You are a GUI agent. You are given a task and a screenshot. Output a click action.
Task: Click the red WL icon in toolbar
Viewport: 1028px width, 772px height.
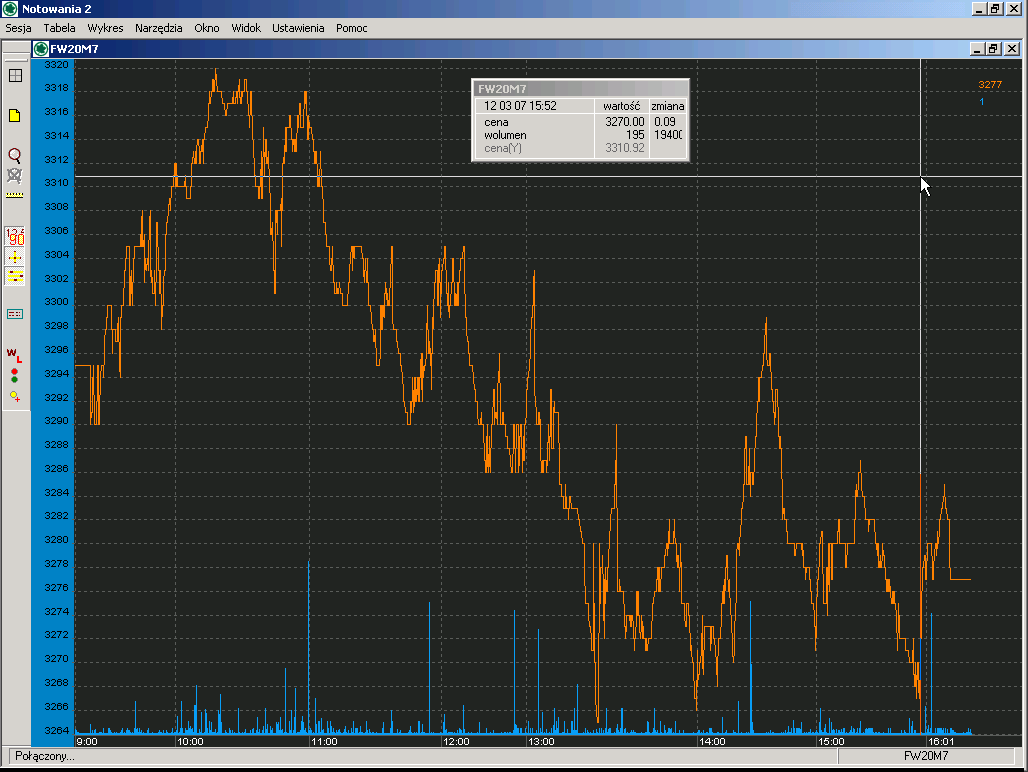coord(15,354)
